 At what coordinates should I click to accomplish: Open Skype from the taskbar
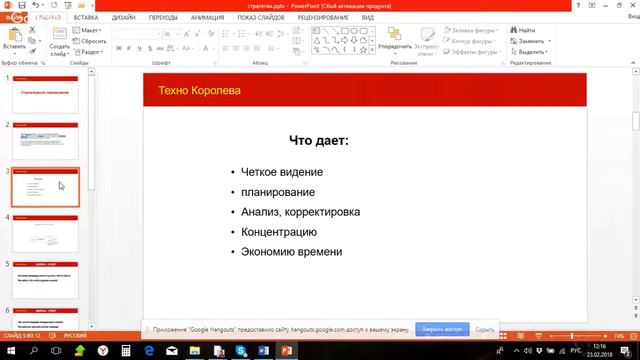click(x=241, y=351)
